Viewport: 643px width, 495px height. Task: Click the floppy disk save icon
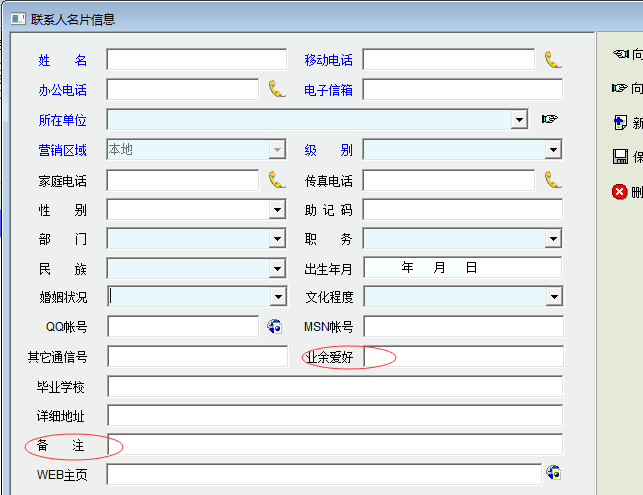coord(620,157)
